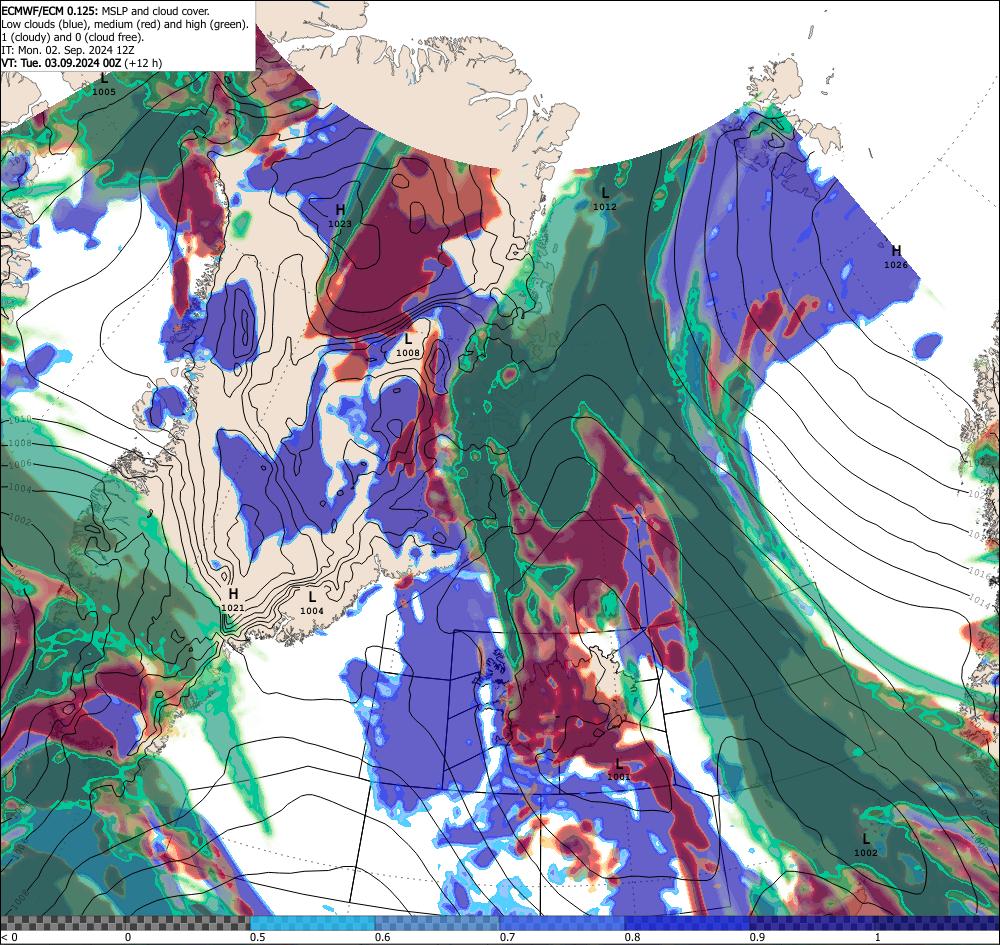Click the color scale label '0.5'

click(x=258, y=937)
